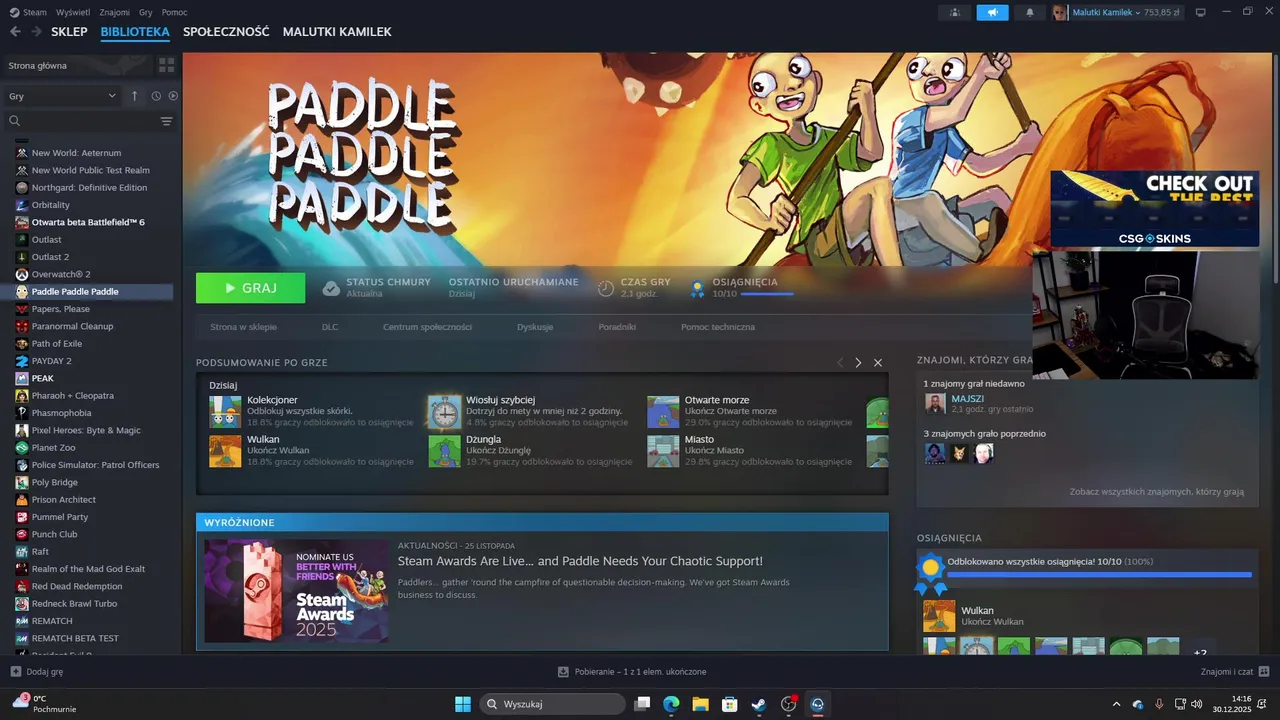1280x720 pixels.
Task: Go to the next post-game summary page
Action: 858,362
